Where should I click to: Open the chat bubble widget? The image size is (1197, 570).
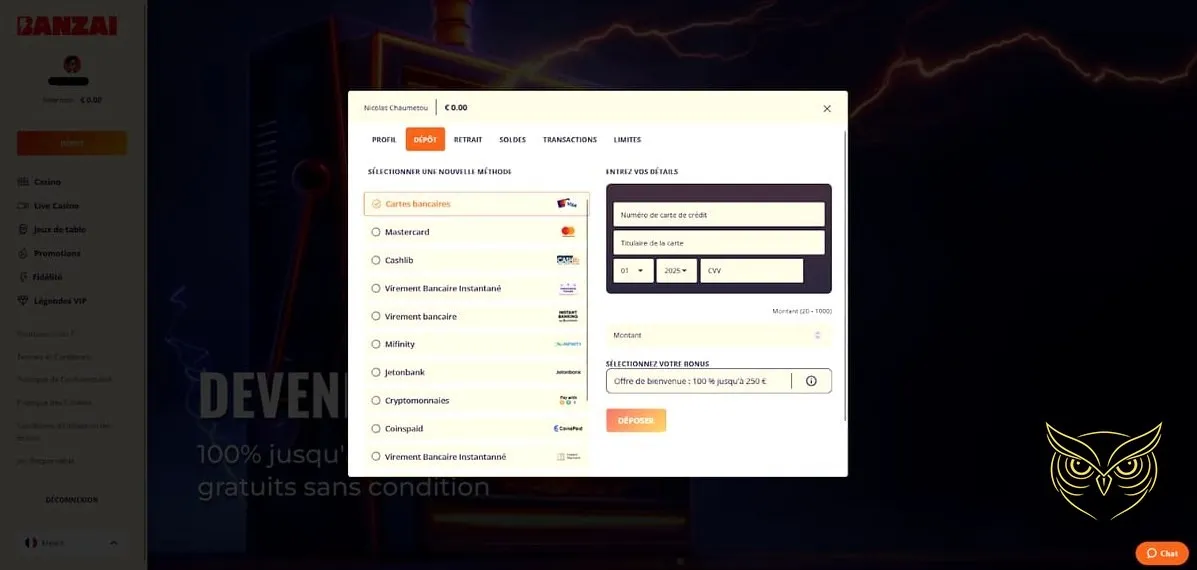(1162, 553)
